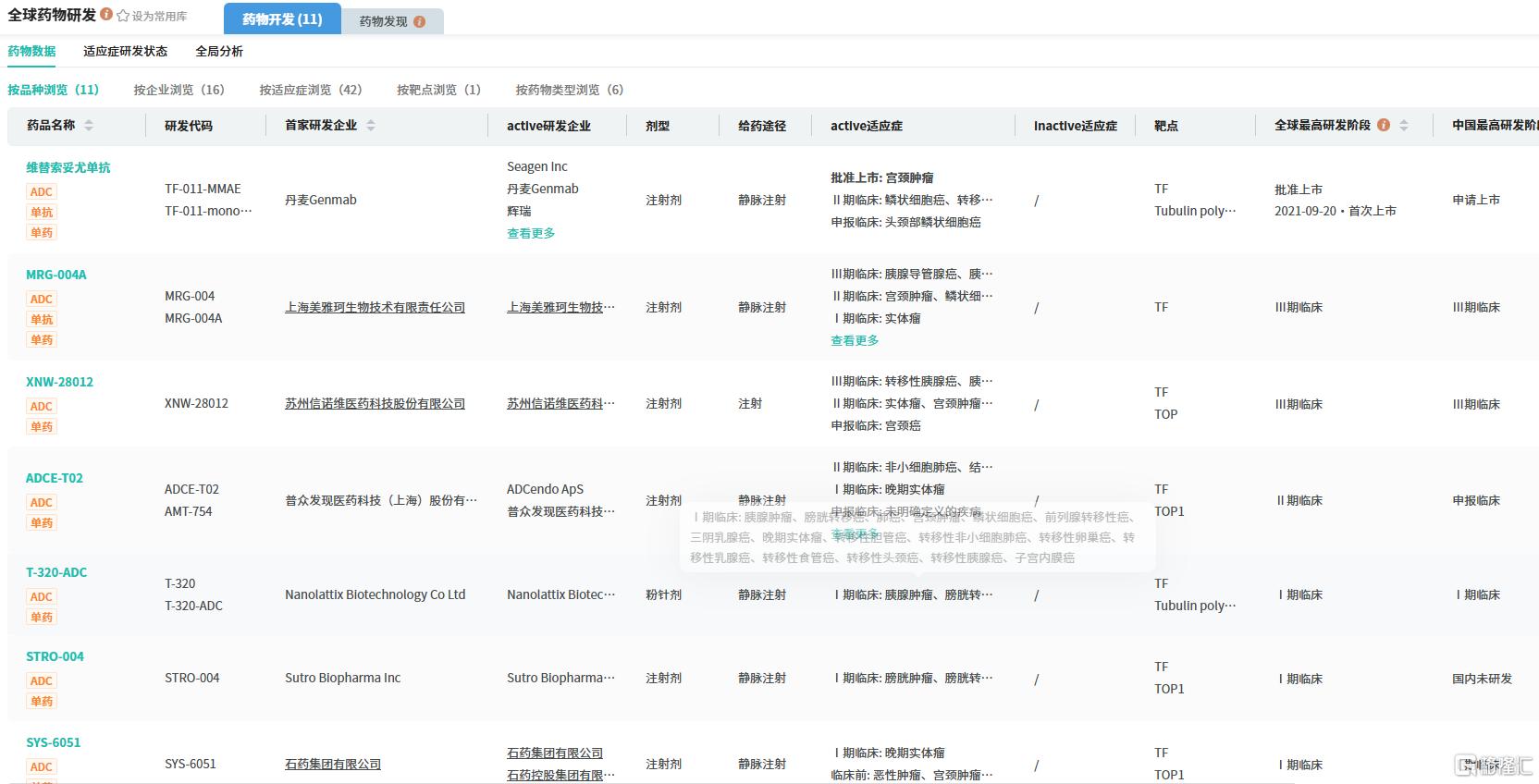The image size is (1539, 784).
Task: Open the ADCE-T02 drug name link
Action: [x=55, y=478]
